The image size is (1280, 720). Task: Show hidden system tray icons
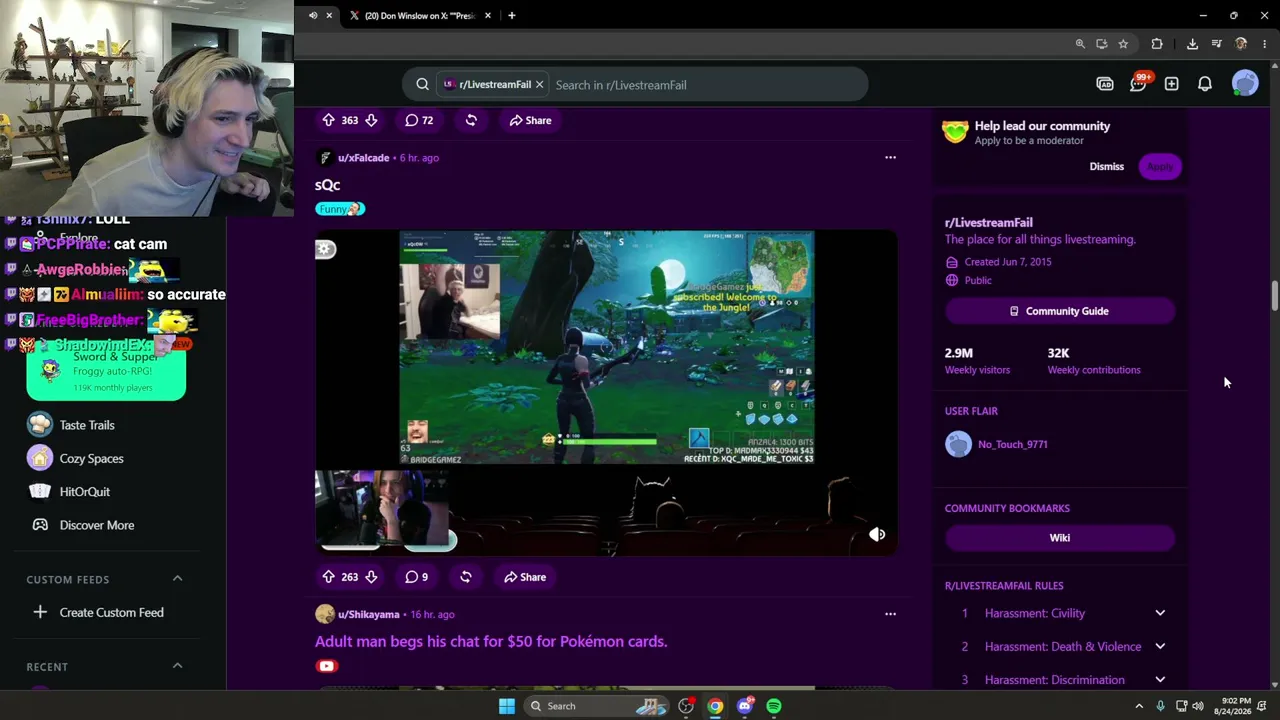click(1138, 706)
